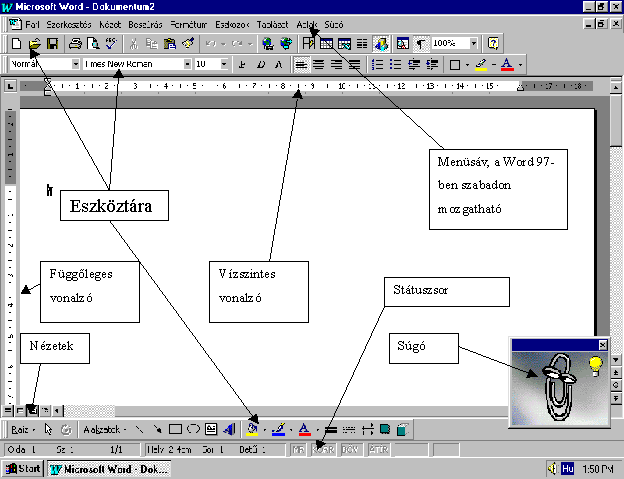The width and height of the screenshot is (624, 479).
Task: Toggle Show/Hide paragraph marks
Action: [x=421, y=43]
